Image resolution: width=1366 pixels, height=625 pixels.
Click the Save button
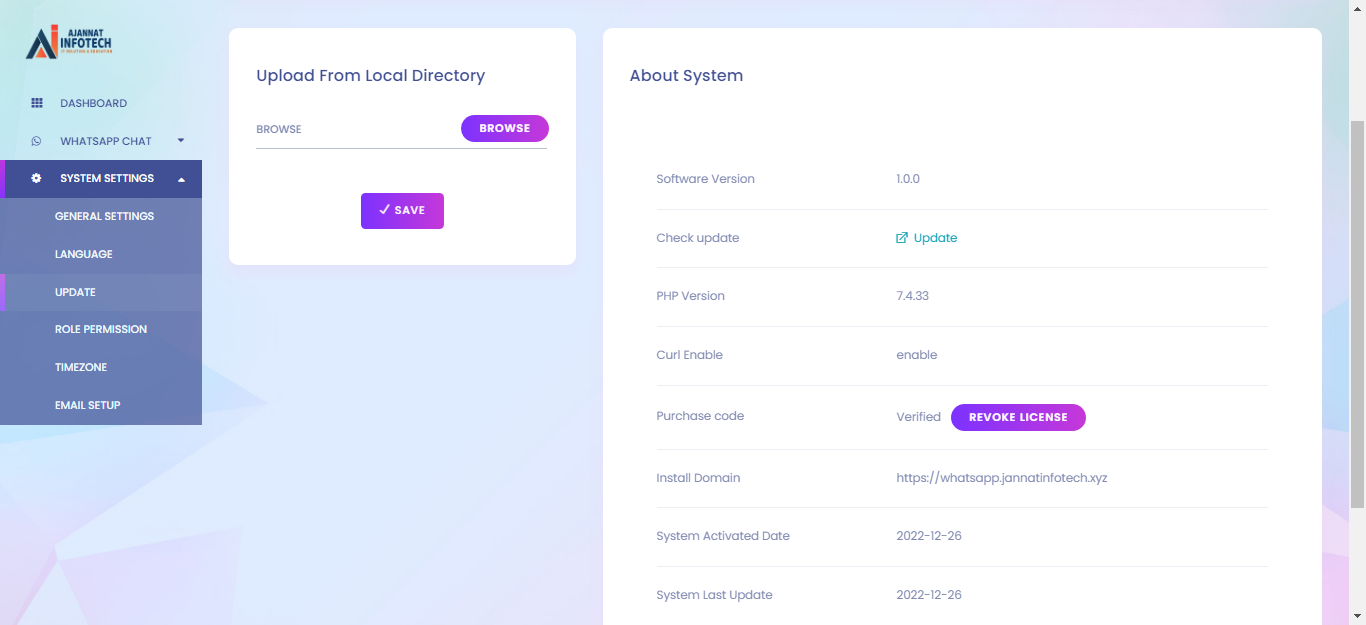(x=402, y=211)
